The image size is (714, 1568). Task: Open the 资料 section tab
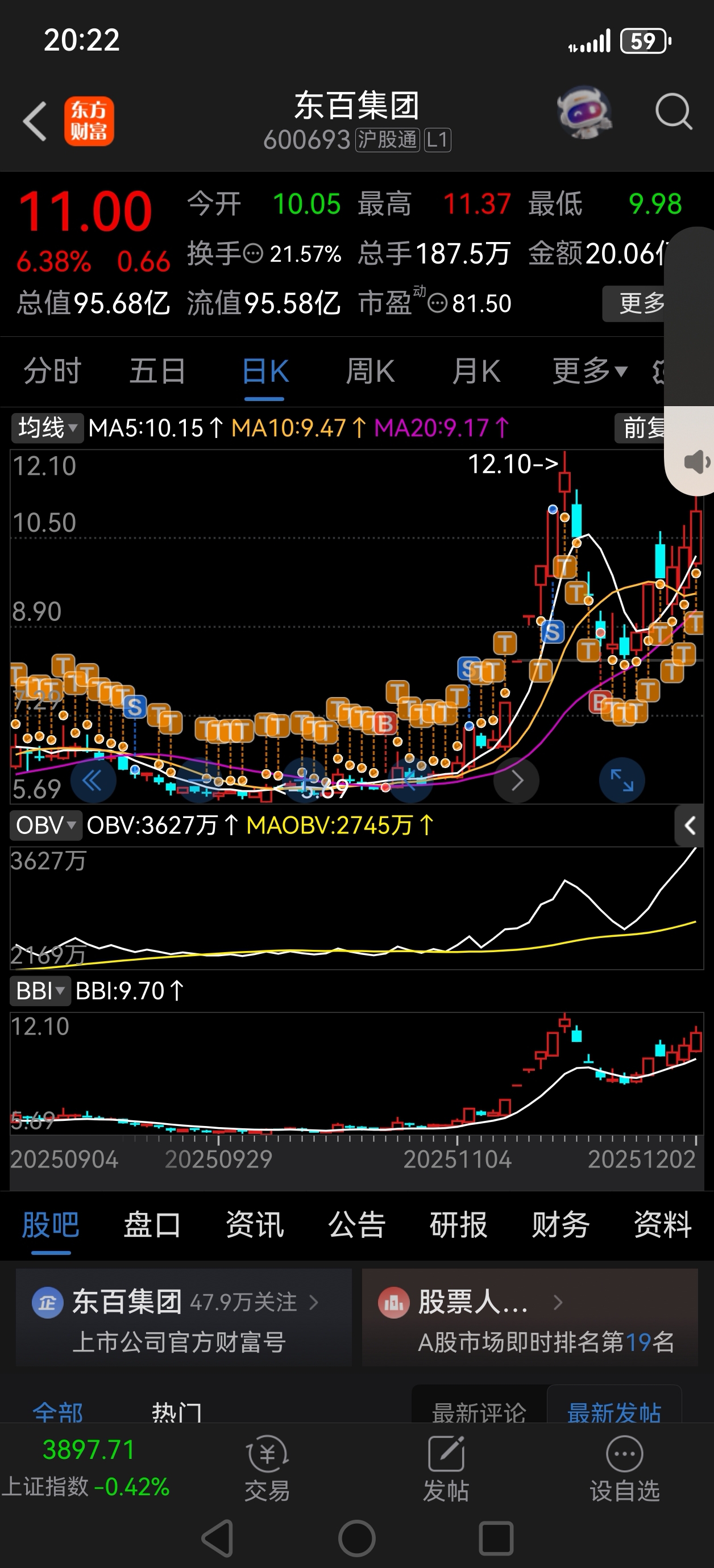pos(663,1225)
